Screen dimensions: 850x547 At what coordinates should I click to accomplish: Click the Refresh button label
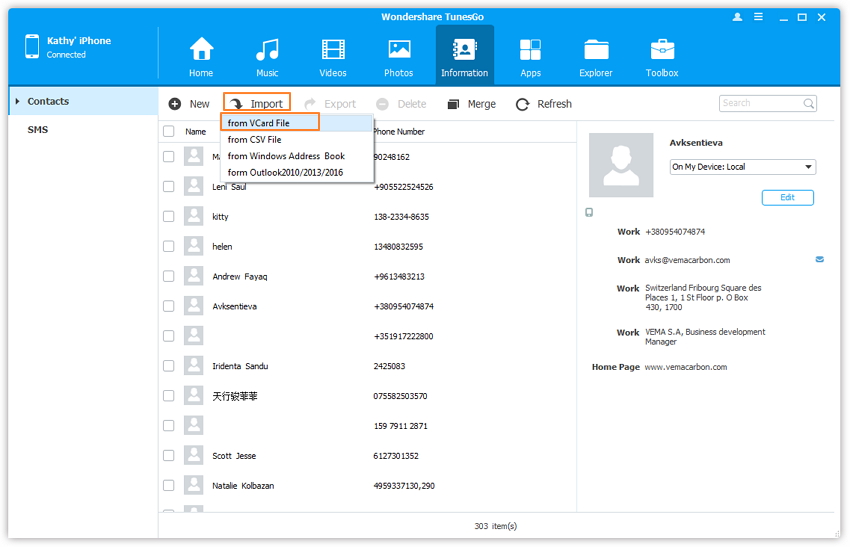554,104
